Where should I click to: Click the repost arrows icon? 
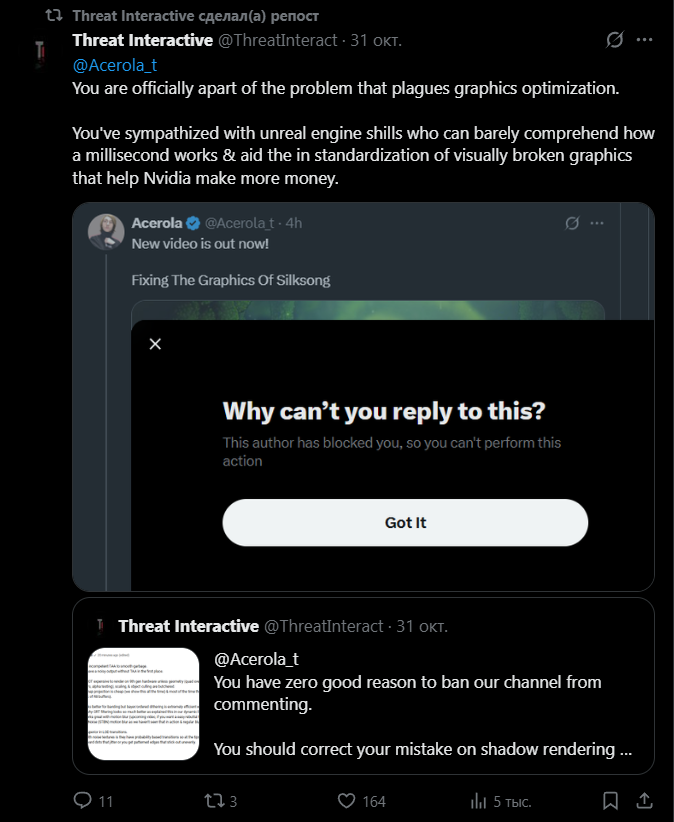(x=212, y=801)
